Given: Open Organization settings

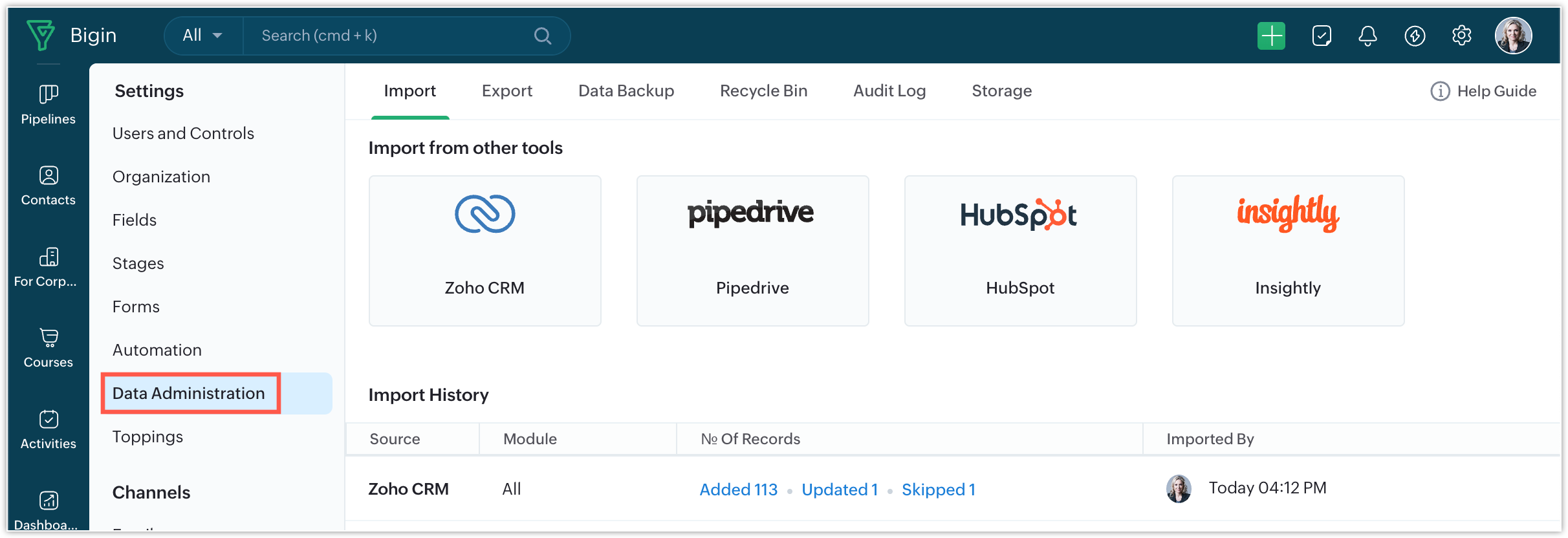Looking at the screenshot, I should 161,177.
